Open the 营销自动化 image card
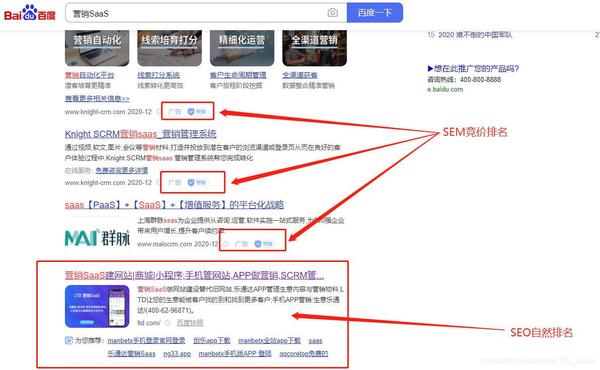 point(97,48)
